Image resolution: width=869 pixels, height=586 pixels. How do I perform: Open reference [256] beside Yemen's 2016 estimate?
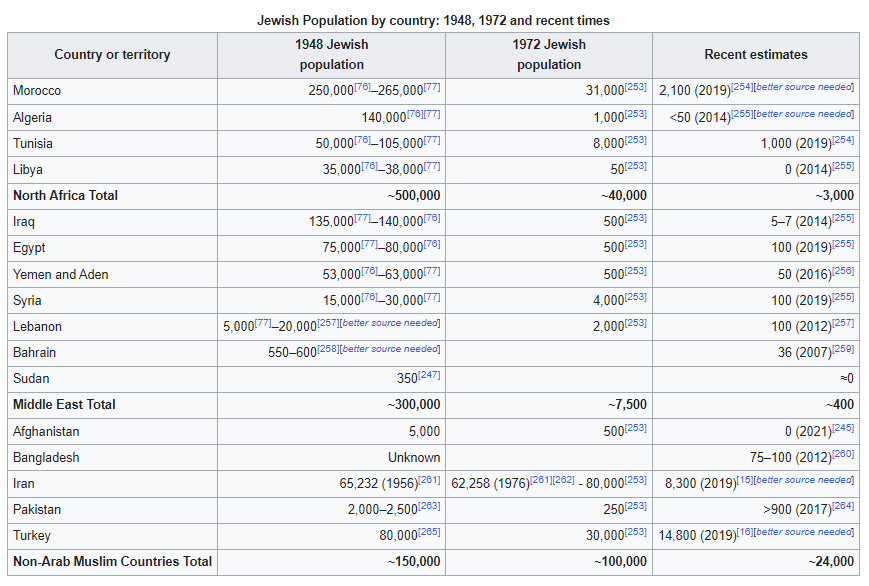844,271
